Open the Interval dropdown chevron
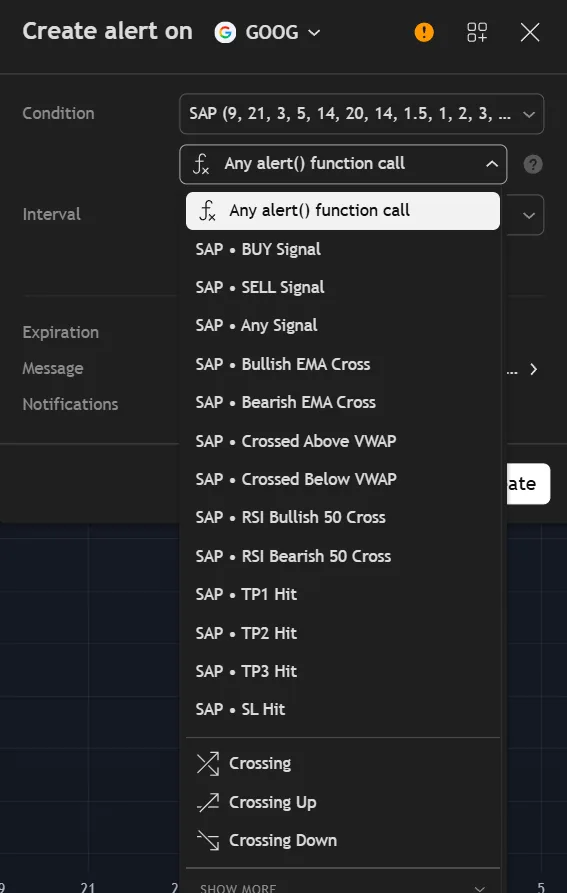567x893 pixels. coord(529,215)
